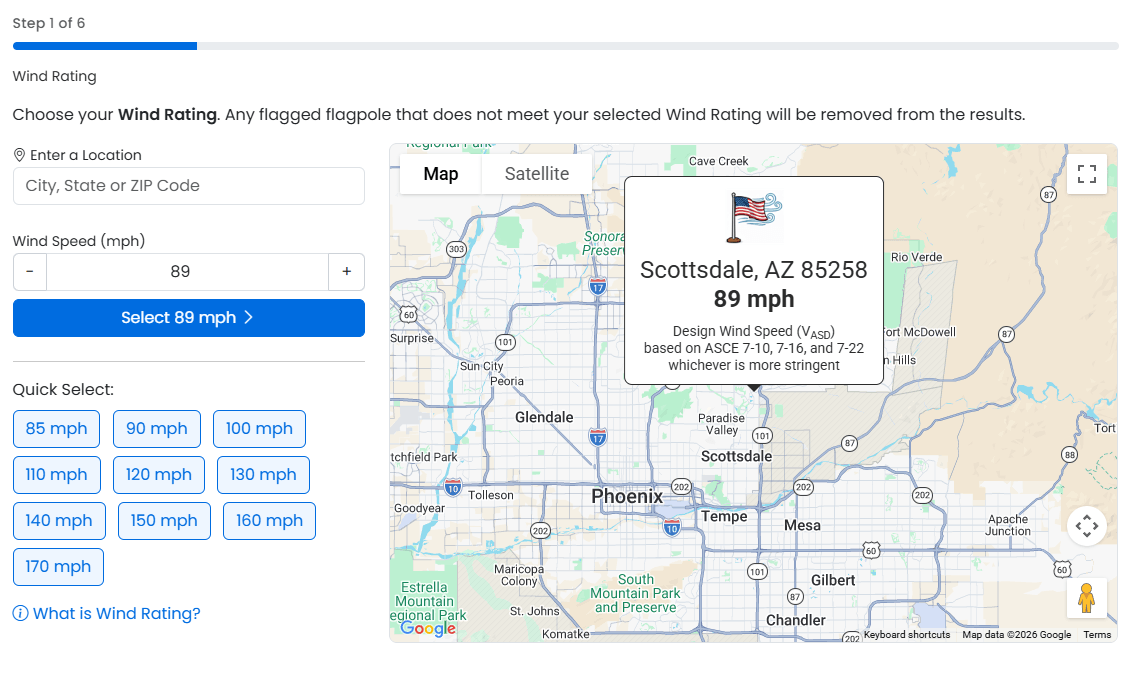Image resolution: width=1133 pixels, height=681 pixels.
Task: Quick select 110 mph
Action: 56,475
